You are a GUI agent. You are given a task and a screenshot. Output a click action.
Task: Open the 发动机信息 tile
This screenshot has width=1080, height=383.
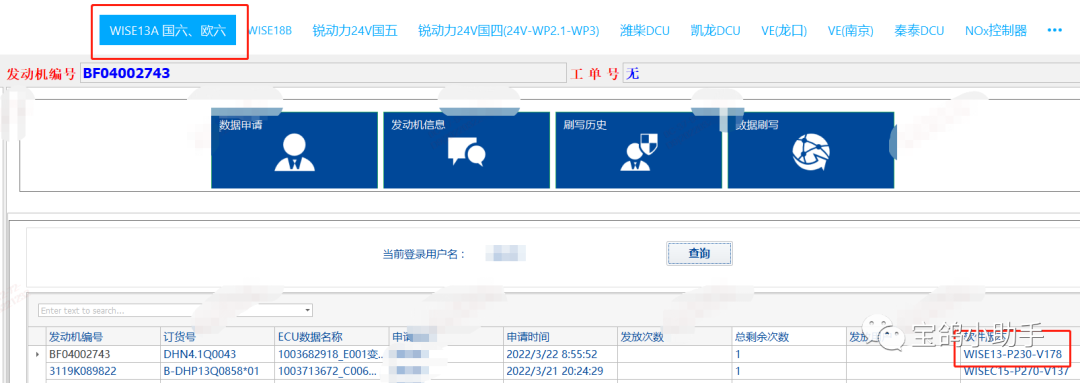pos(466,149)
